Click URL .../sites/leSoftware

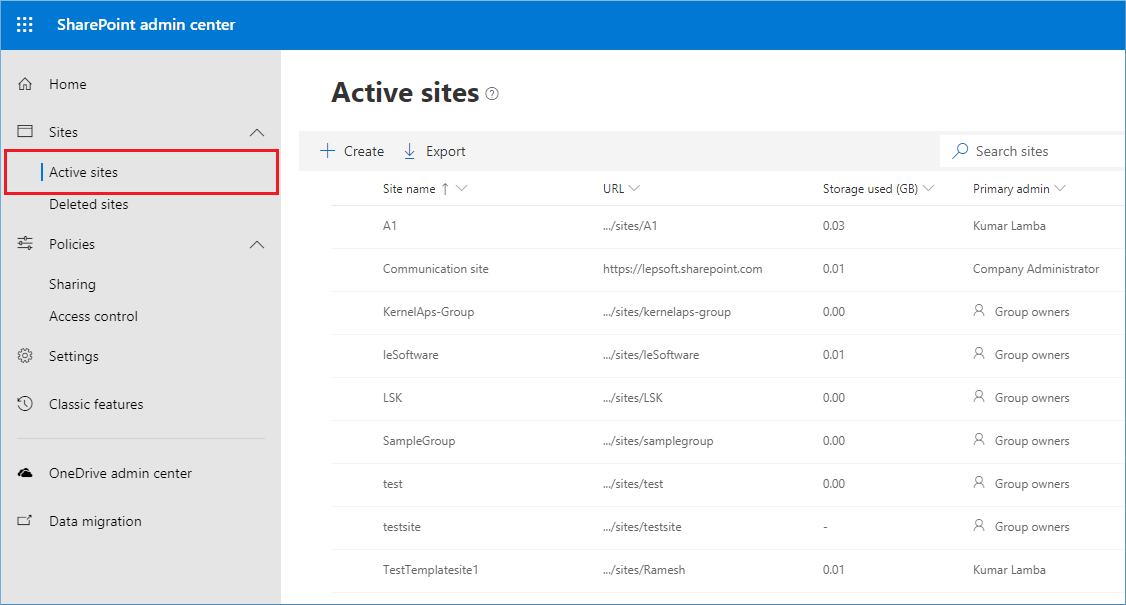(x=651, y=355)
